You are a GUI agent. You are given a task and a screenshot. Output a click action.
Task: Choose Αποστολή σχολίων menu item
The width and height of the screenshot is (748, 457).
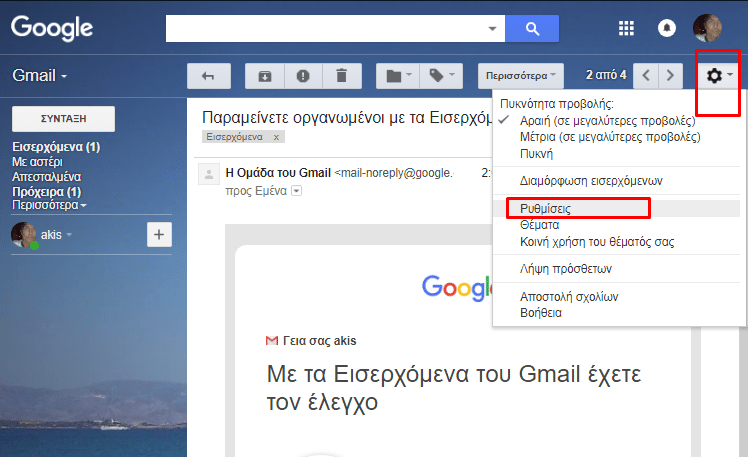569,297
